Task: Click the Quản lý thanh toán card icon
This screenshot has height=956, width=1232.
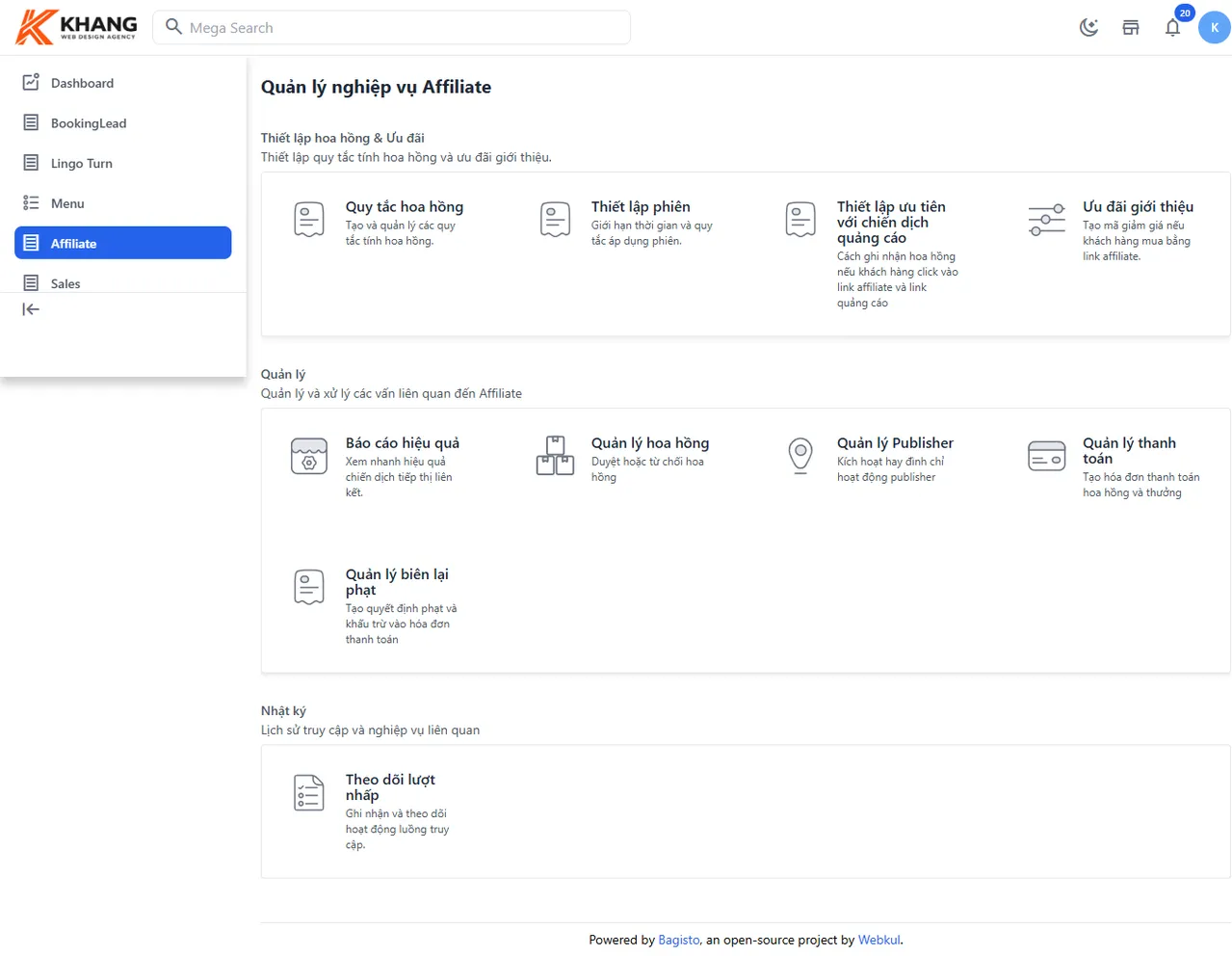Action: pos(1046,456)
